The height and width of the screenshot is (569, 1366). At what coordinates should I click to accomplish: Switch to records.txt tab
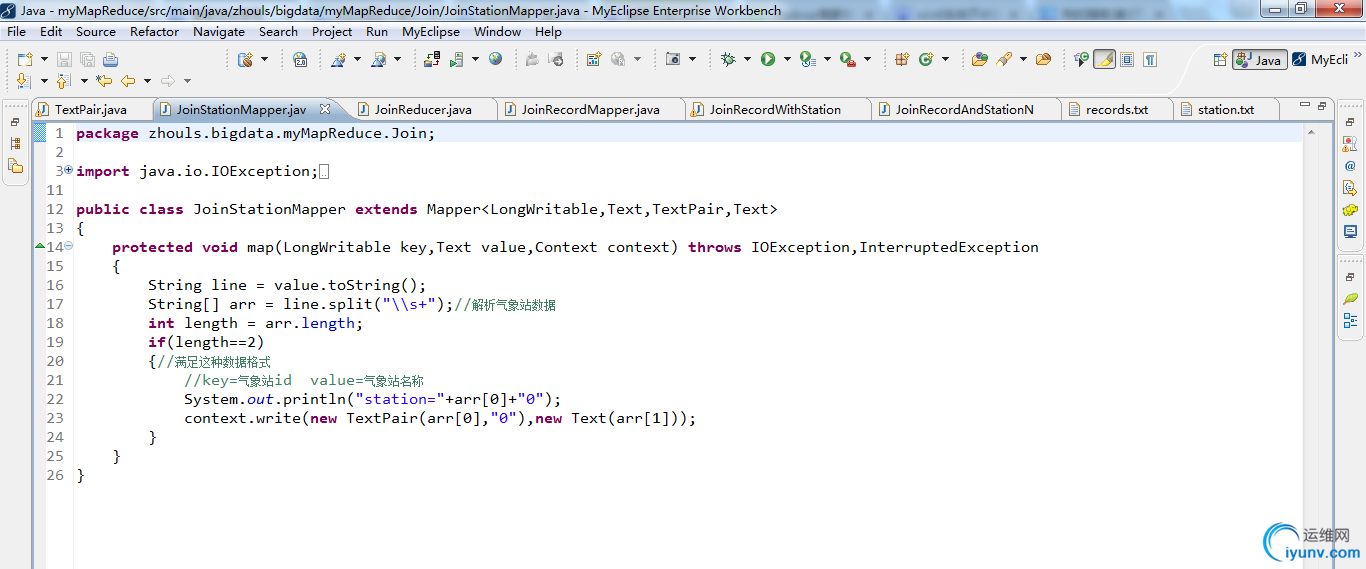1116,109
